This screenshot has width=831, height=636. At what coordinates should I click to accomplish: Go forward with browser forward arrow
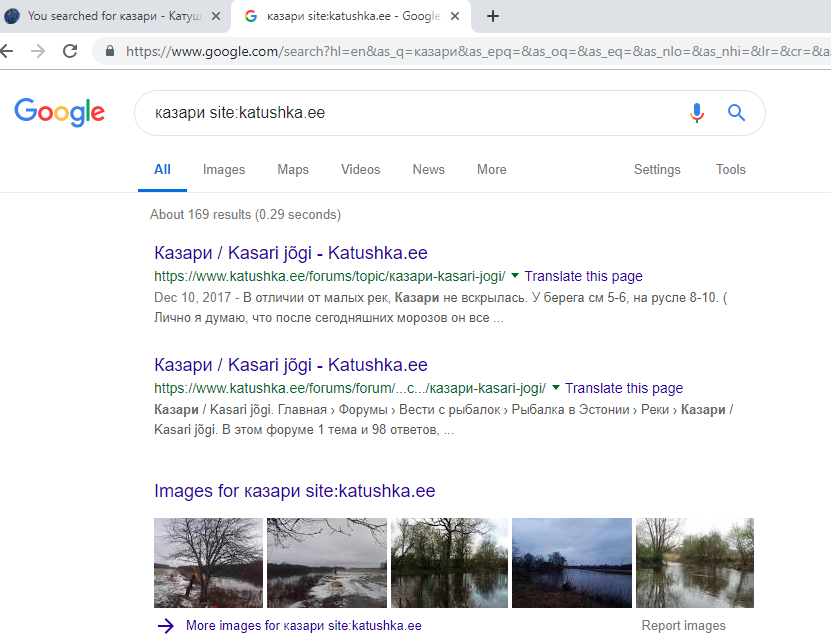coord(37,51)
